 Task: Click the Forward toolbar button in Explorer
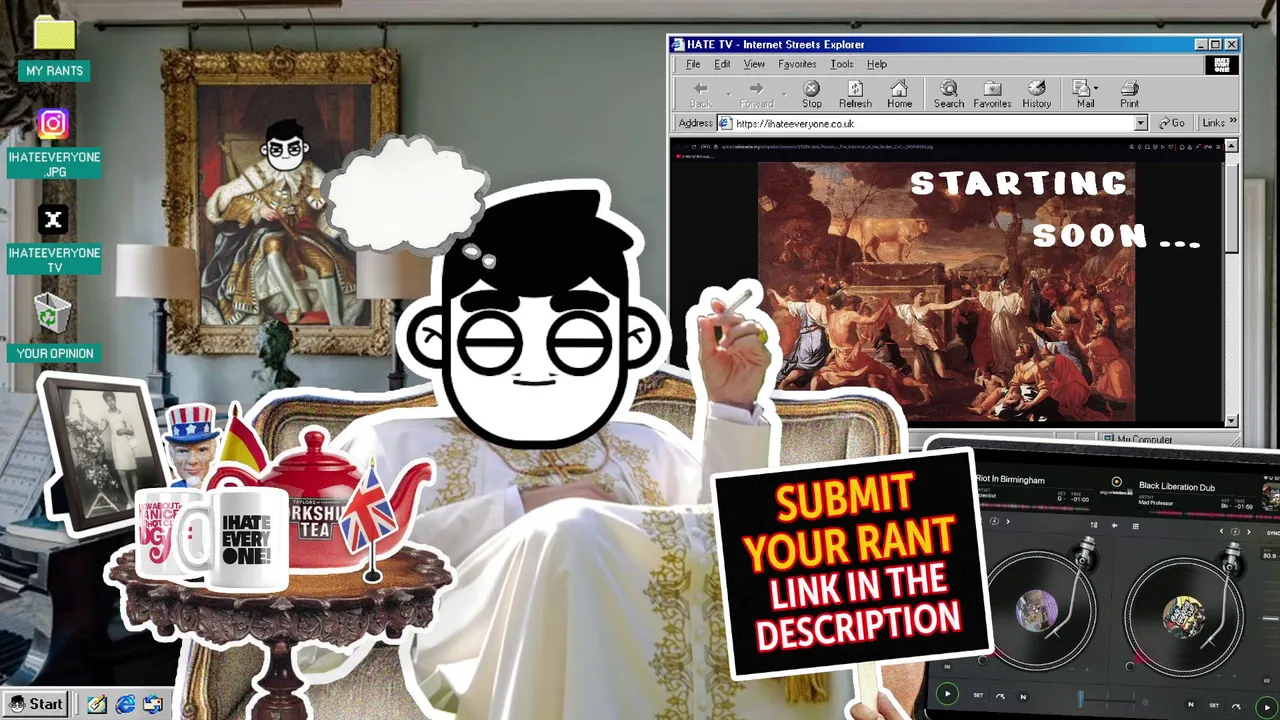(756, 95)
